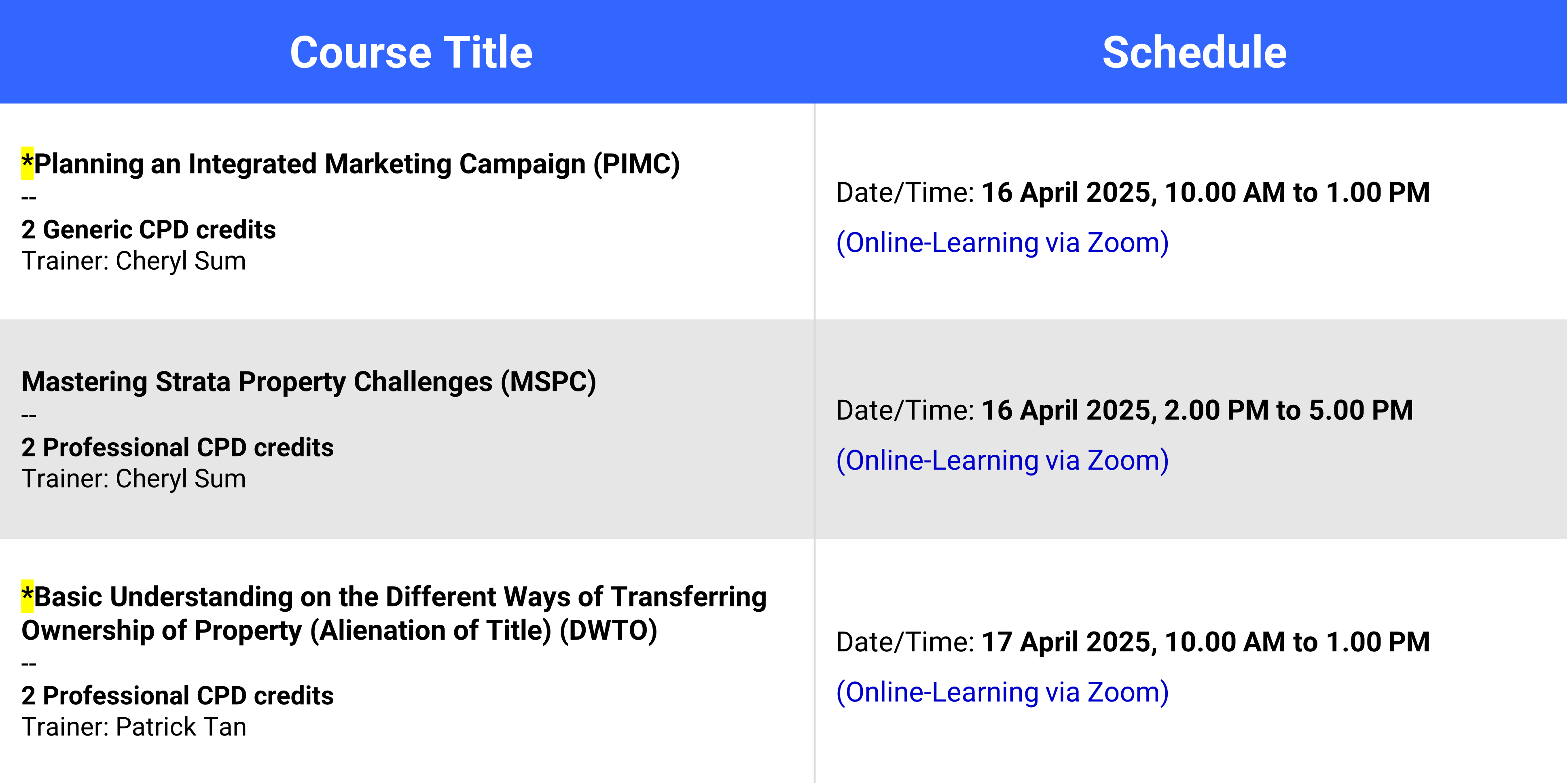Click the highlighted asterisk before Basic Understanding
This screenshot has height=784, width=1567.
coord(28,596)
